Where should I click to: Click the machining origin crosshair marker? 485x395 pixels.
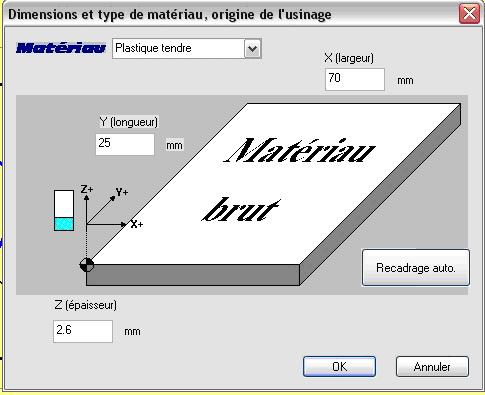[x=87, y=265]
